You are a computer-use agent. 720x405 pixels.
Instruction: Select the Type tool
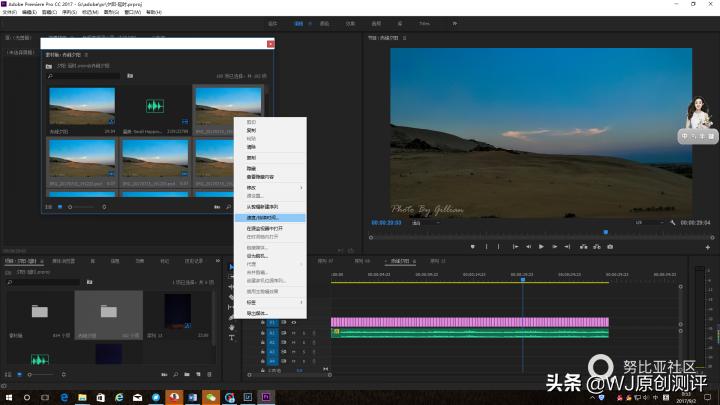(x=232, y=338)
